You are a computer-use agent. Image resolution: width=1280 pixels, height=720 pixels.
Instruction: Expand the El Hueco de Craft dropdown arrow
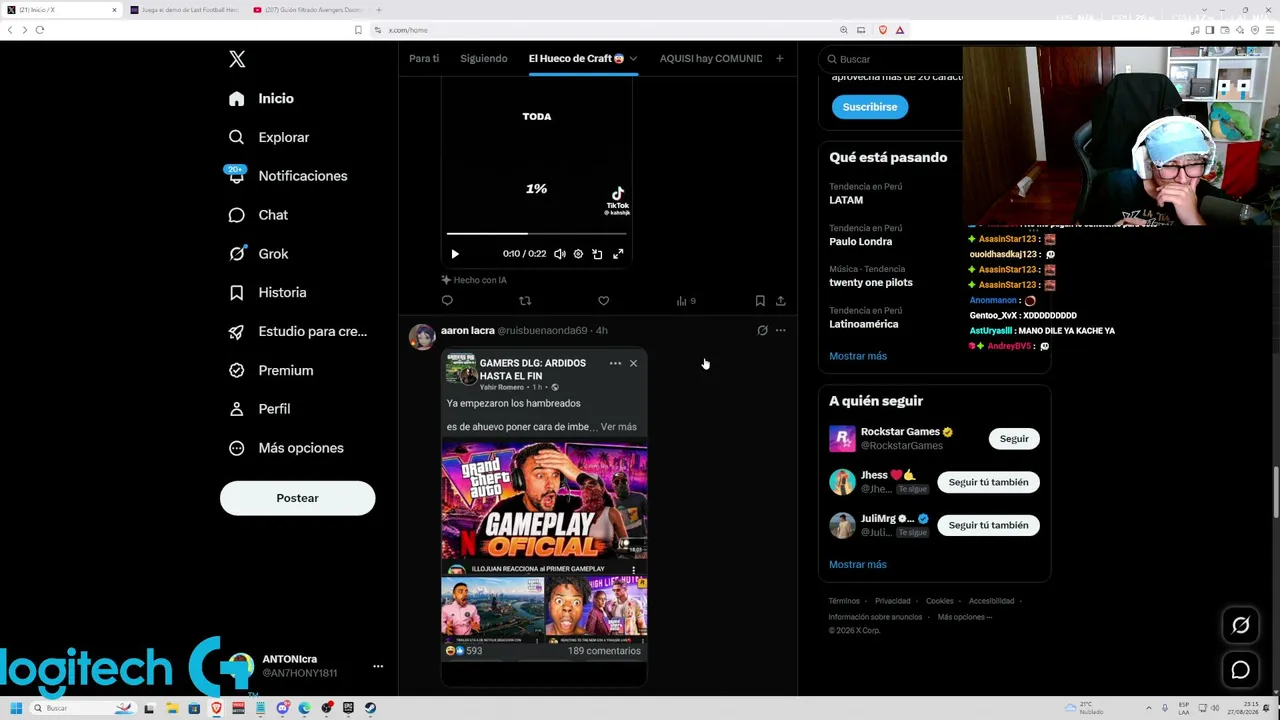click(x=633, y=59)
